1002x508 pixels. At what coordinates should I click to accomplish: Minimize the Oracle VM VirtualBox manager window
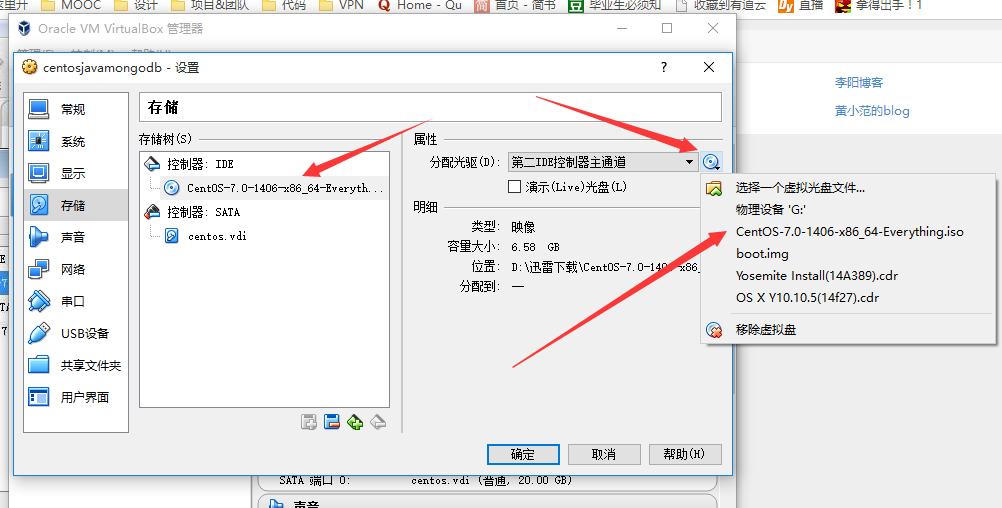623,28
